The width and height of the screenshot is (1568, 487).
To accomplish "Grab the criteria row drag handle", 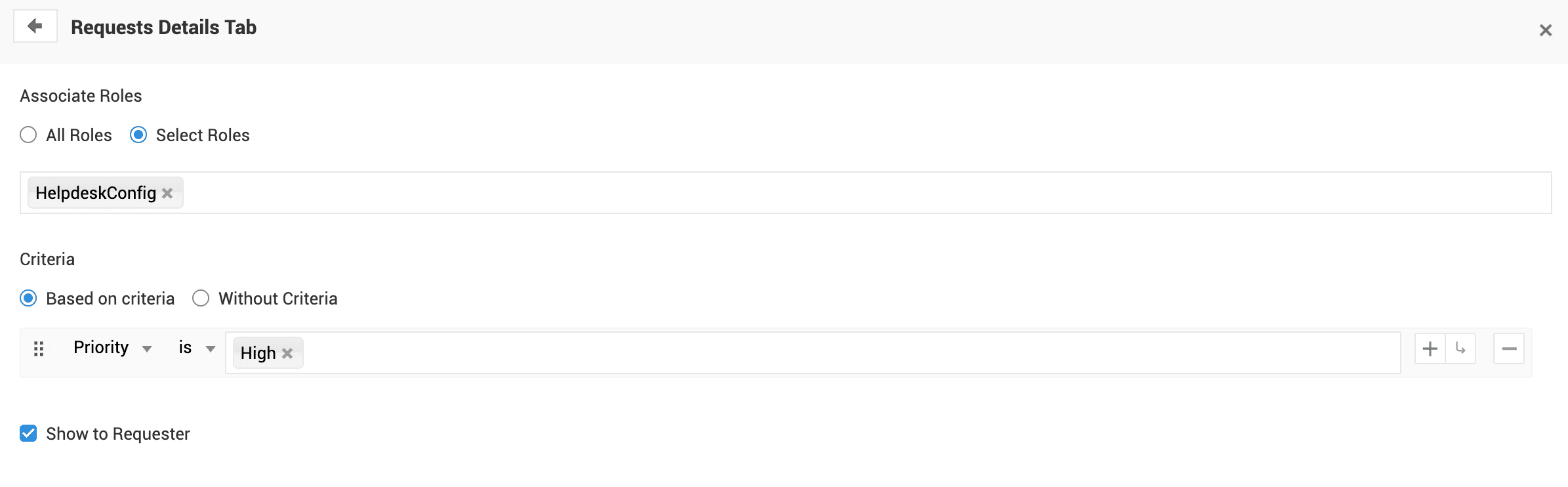I will click(39, 349).
